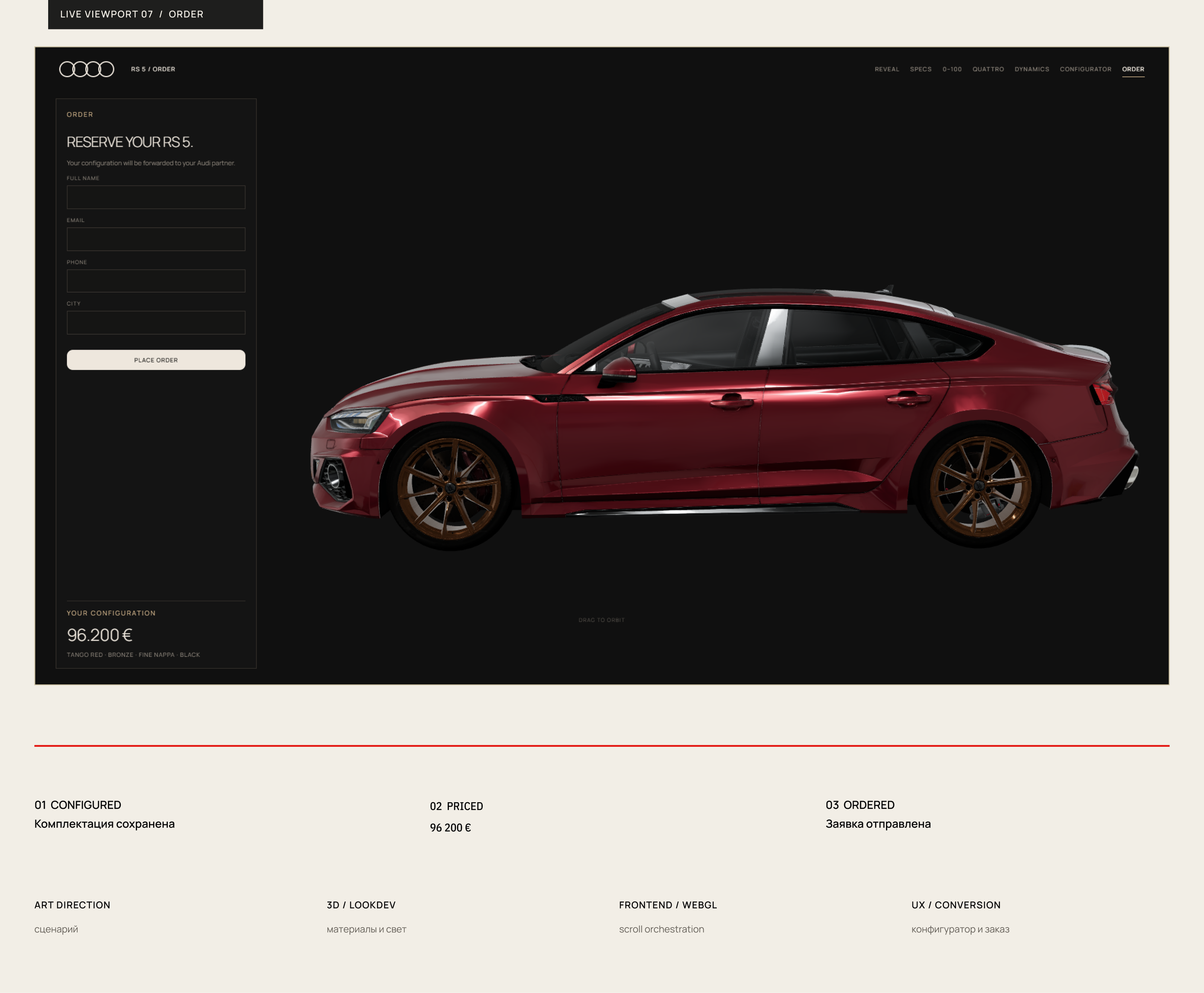Image resolution: width=1204 pixels, height=993 pixels.
Task: Click the red RS 5 car 3D viewer
Action: click(724, 418)
